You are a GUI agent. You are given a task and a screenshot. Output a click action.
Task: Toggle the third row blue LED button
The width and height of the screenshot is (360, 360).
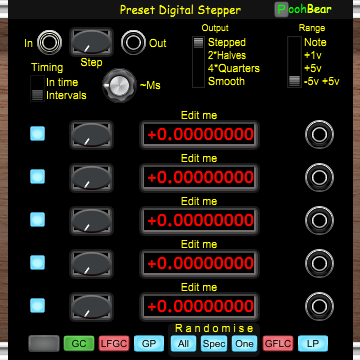click(x=37, y=219)
